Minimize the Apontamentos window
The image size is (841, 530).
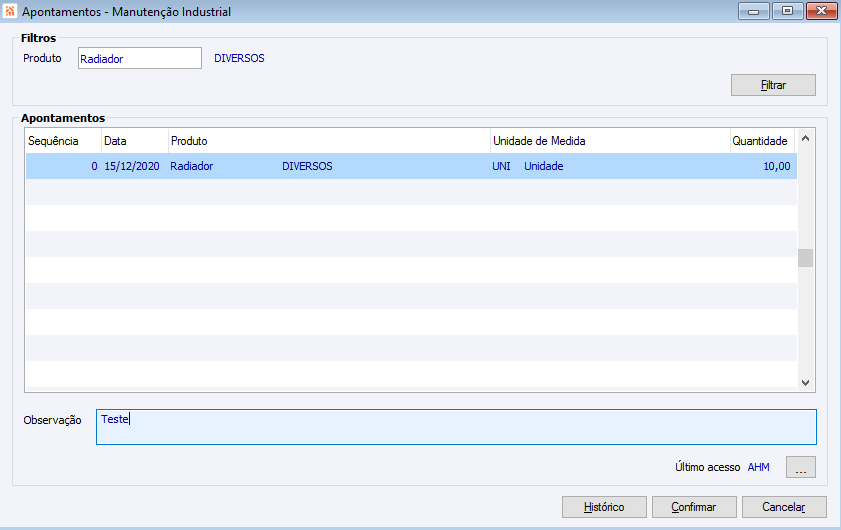[754, 11]
